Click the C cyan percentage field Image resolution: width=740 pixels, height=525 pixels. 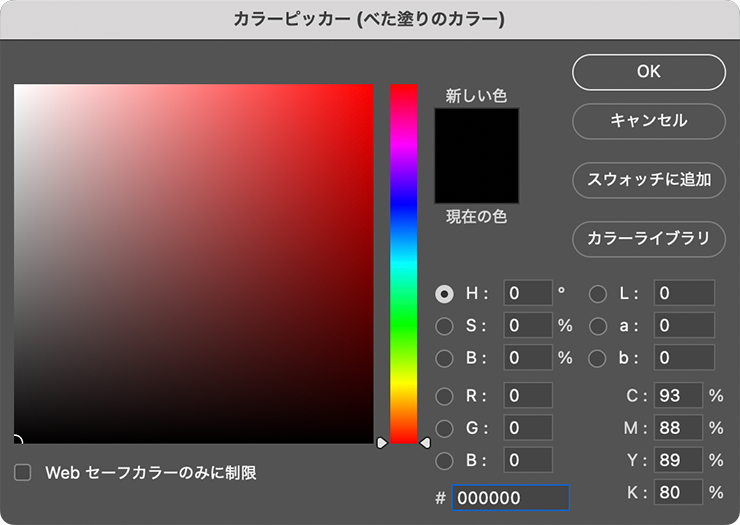point(677,396)
